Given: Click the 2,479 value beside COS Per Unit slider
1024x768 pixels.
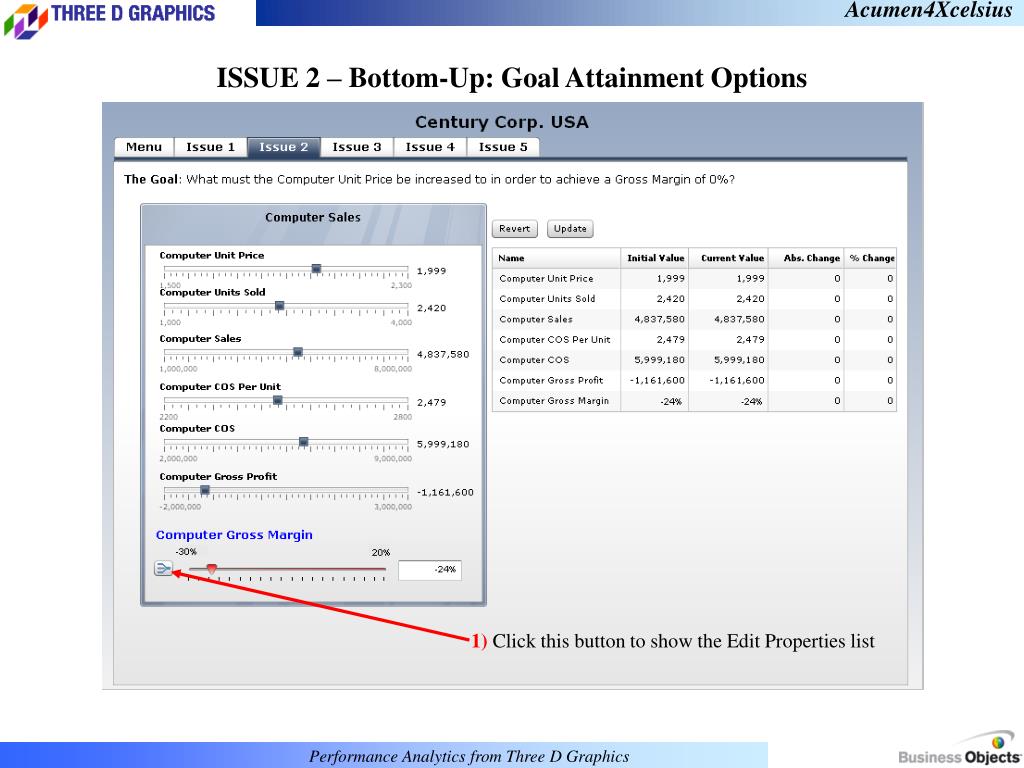Looking at the screenshot, I should pyautogui.click(x=431, y=402).
